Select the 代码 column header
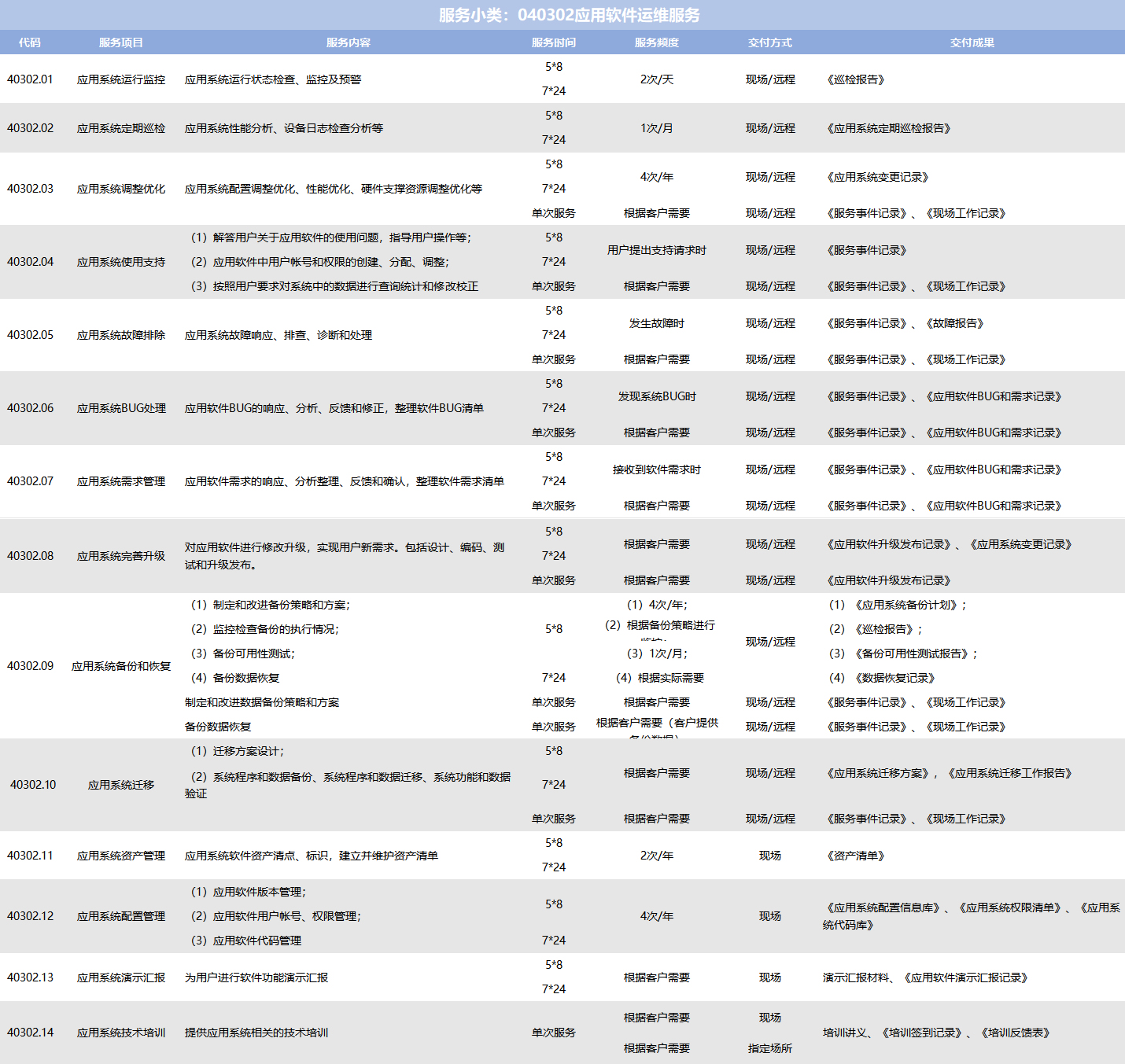This screenshot has height=1064, width=1125. pyautogui.click(x=30, y=42)
